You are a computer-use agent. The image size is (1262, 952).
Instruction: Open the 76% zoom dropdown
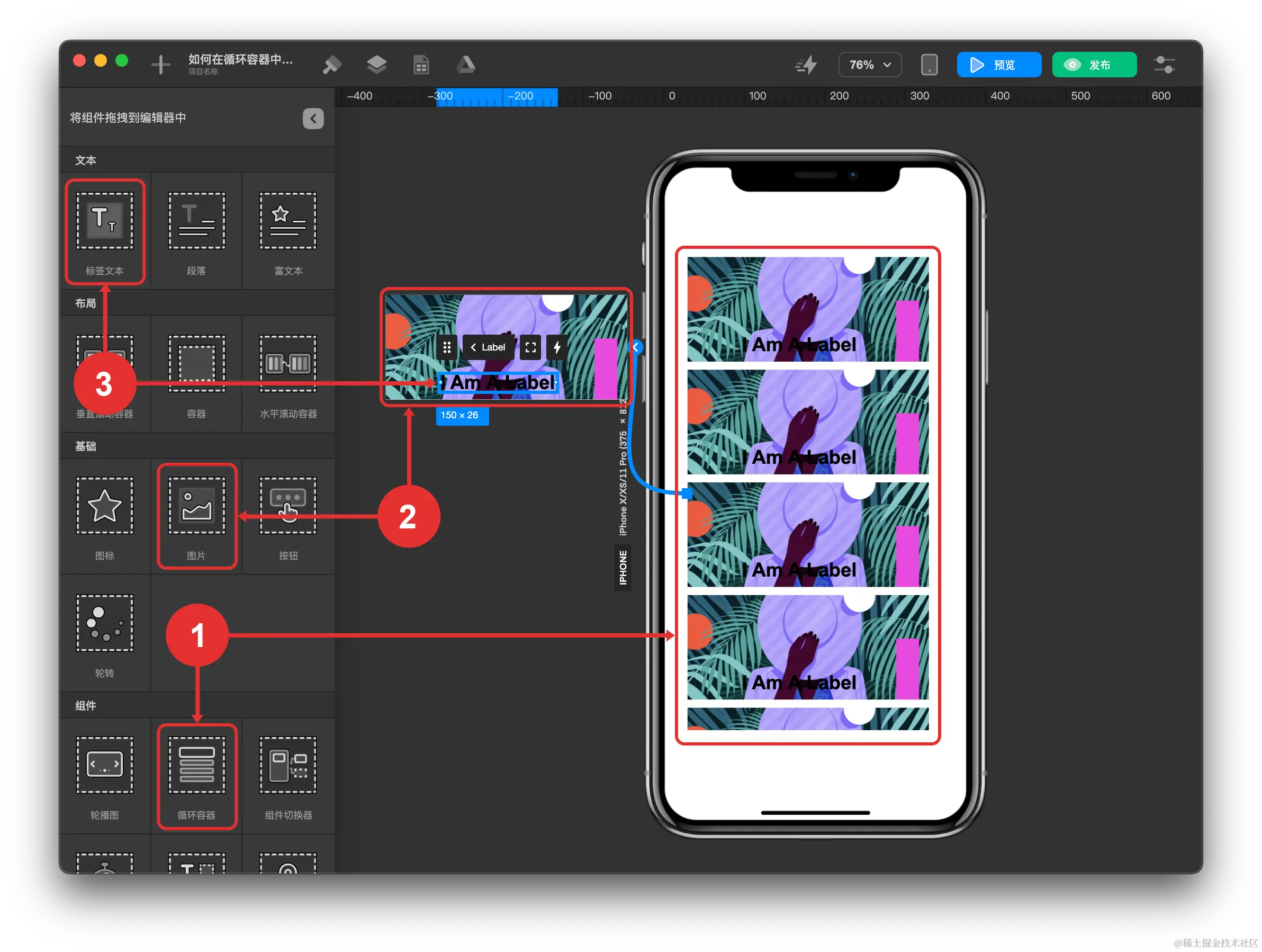(x=870, y=65)
